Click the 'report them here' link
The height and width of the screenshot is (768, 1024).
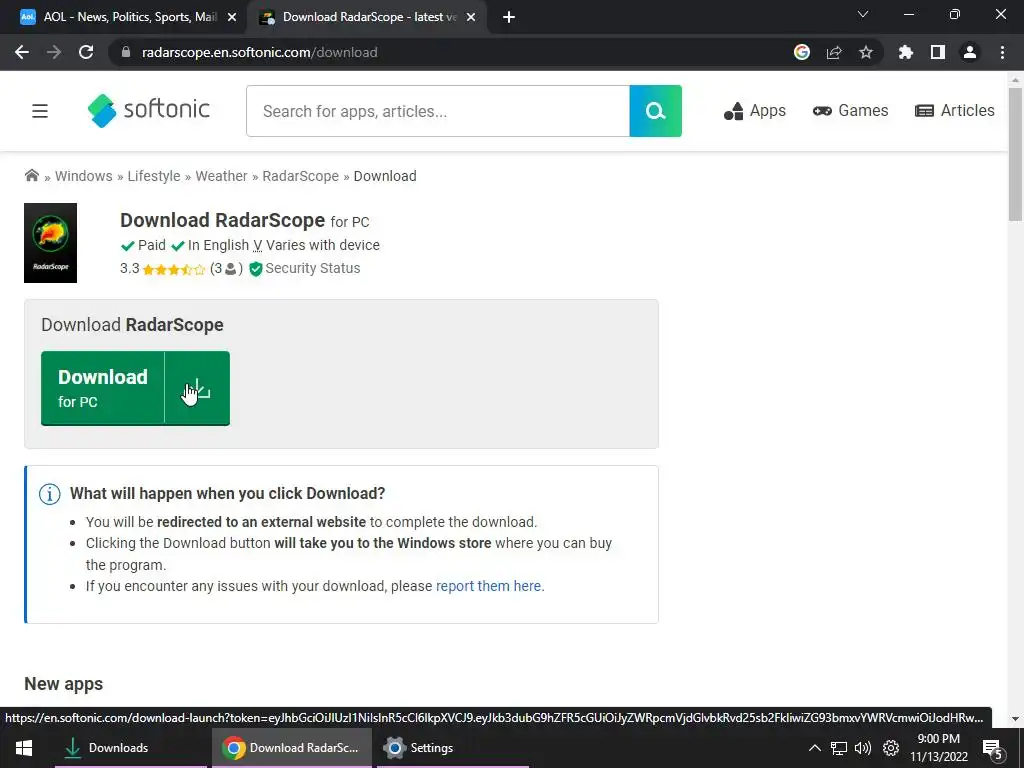(488, 586)
